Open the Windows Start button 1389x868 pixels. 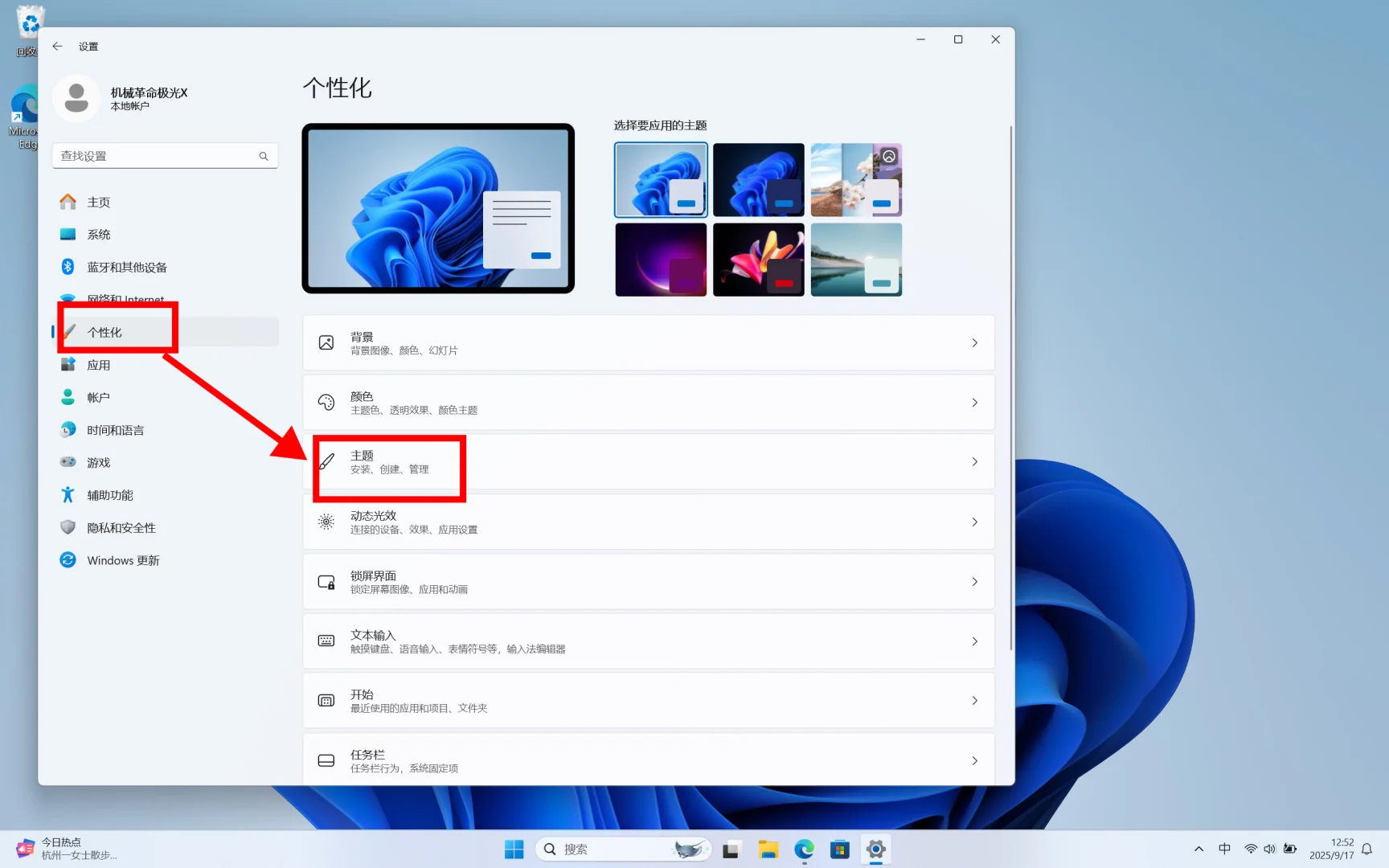[514, 850]
